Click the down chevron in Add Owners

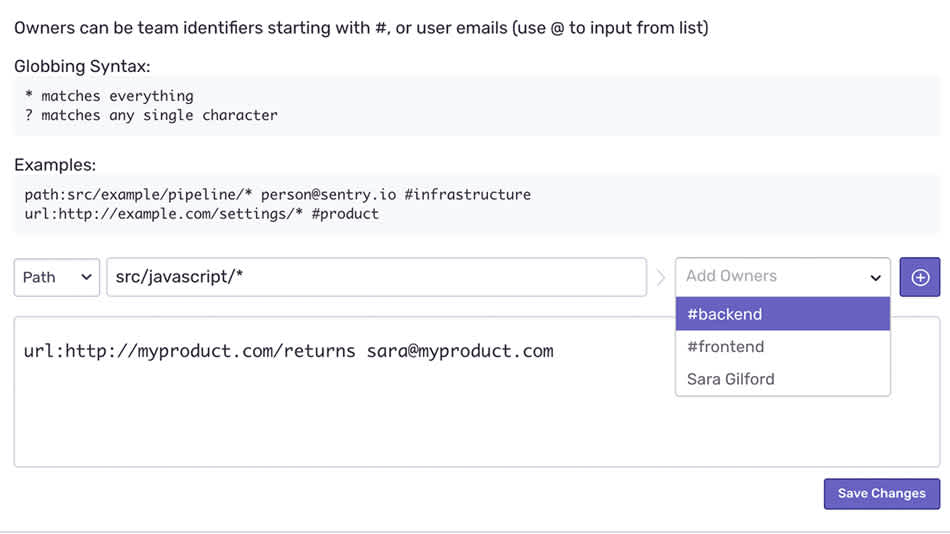tap(876, 278)
